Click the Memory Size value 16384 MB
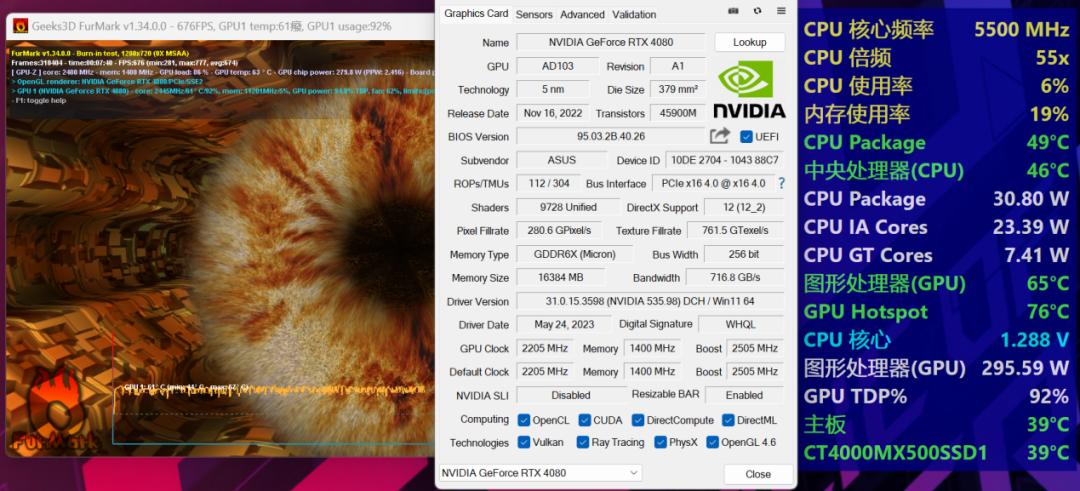Screen dimensions: 1080x491 click(561, 278)
